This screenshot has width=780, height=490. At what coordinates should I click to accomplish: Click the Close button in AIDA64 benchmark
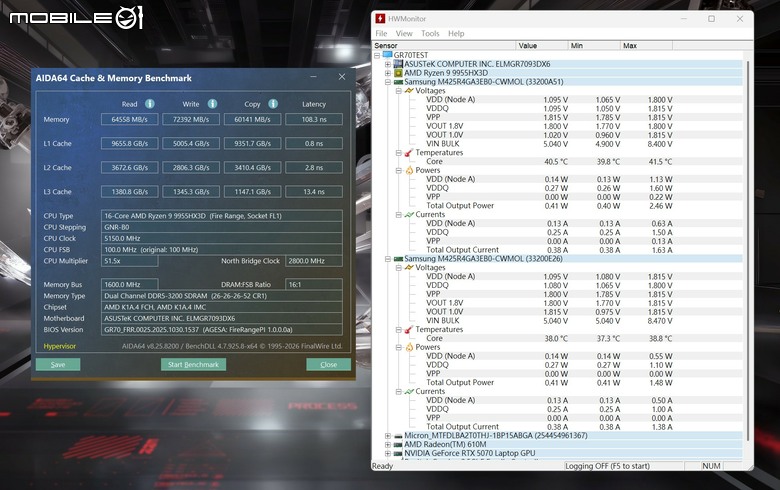click(x=328, y=365)
